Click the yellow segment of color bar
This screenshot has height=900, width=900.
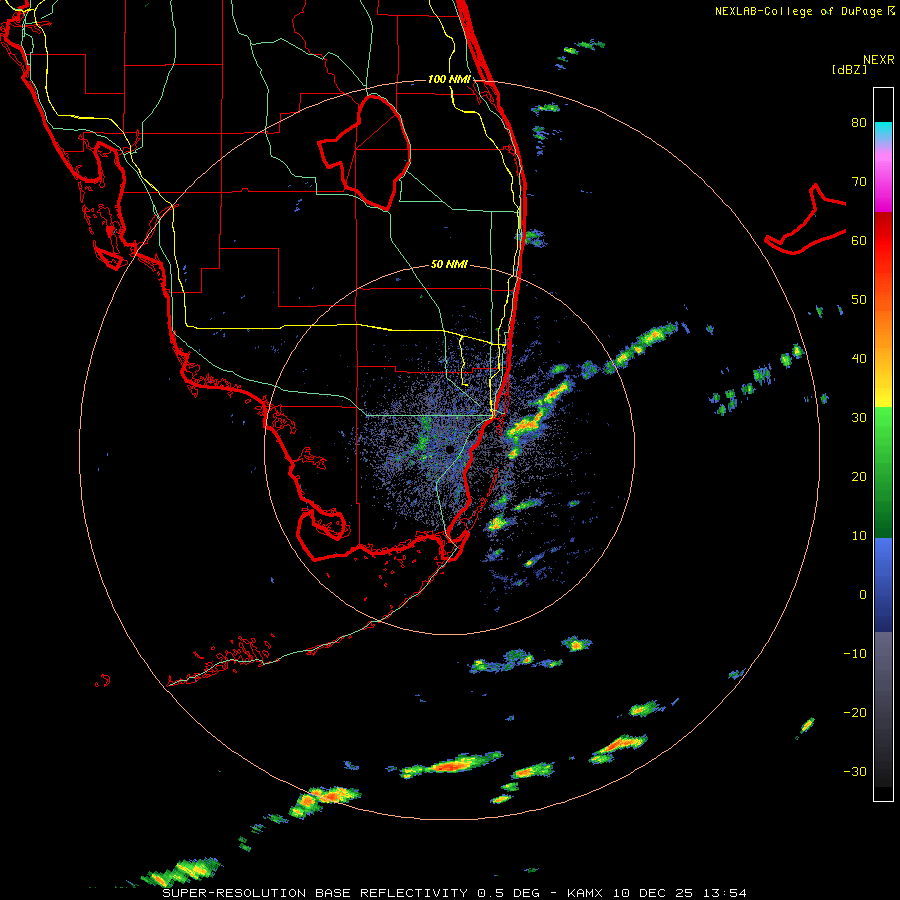pyautogui.click(x=883, y=393)
